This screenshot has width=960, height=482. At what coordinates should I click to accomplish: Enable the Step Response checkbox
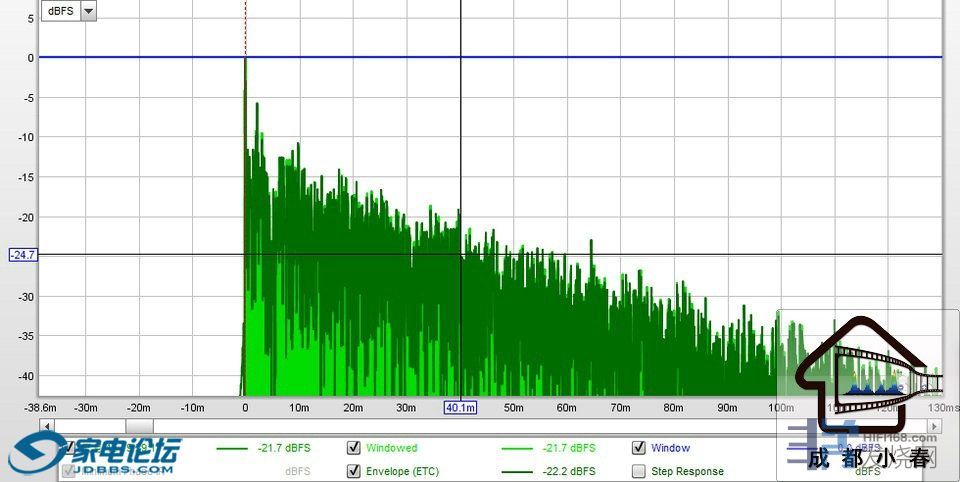click(x=638, y=471)
